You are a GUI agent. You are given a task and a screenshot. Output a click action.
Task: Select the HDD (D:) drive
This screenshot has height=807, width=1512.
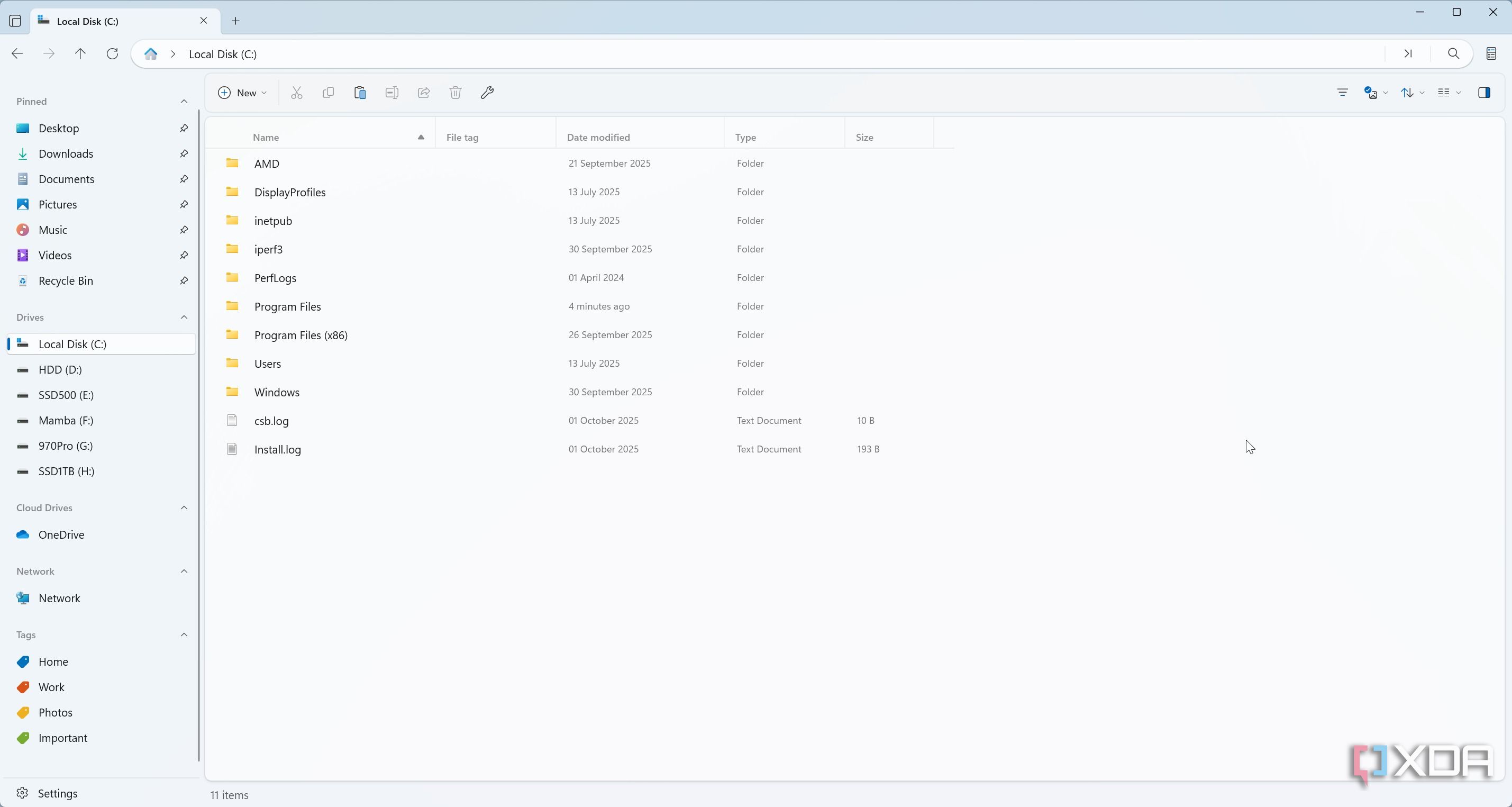[x=101, y=370]
